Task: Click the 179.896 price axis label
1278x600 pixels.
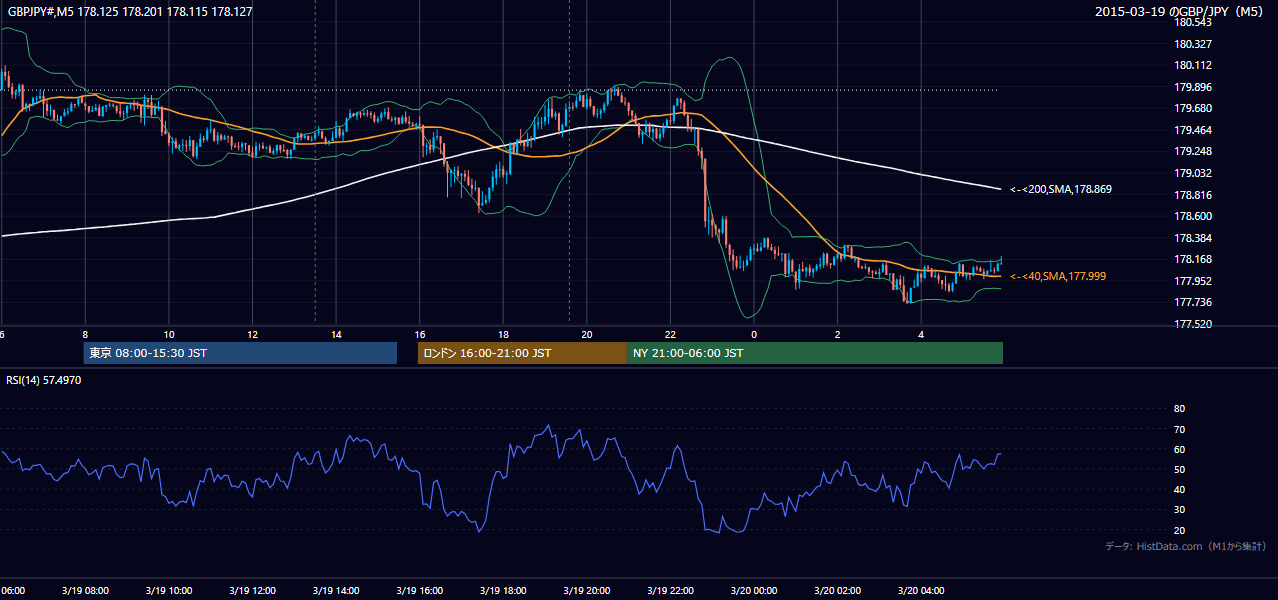Action: point(1194,87)
